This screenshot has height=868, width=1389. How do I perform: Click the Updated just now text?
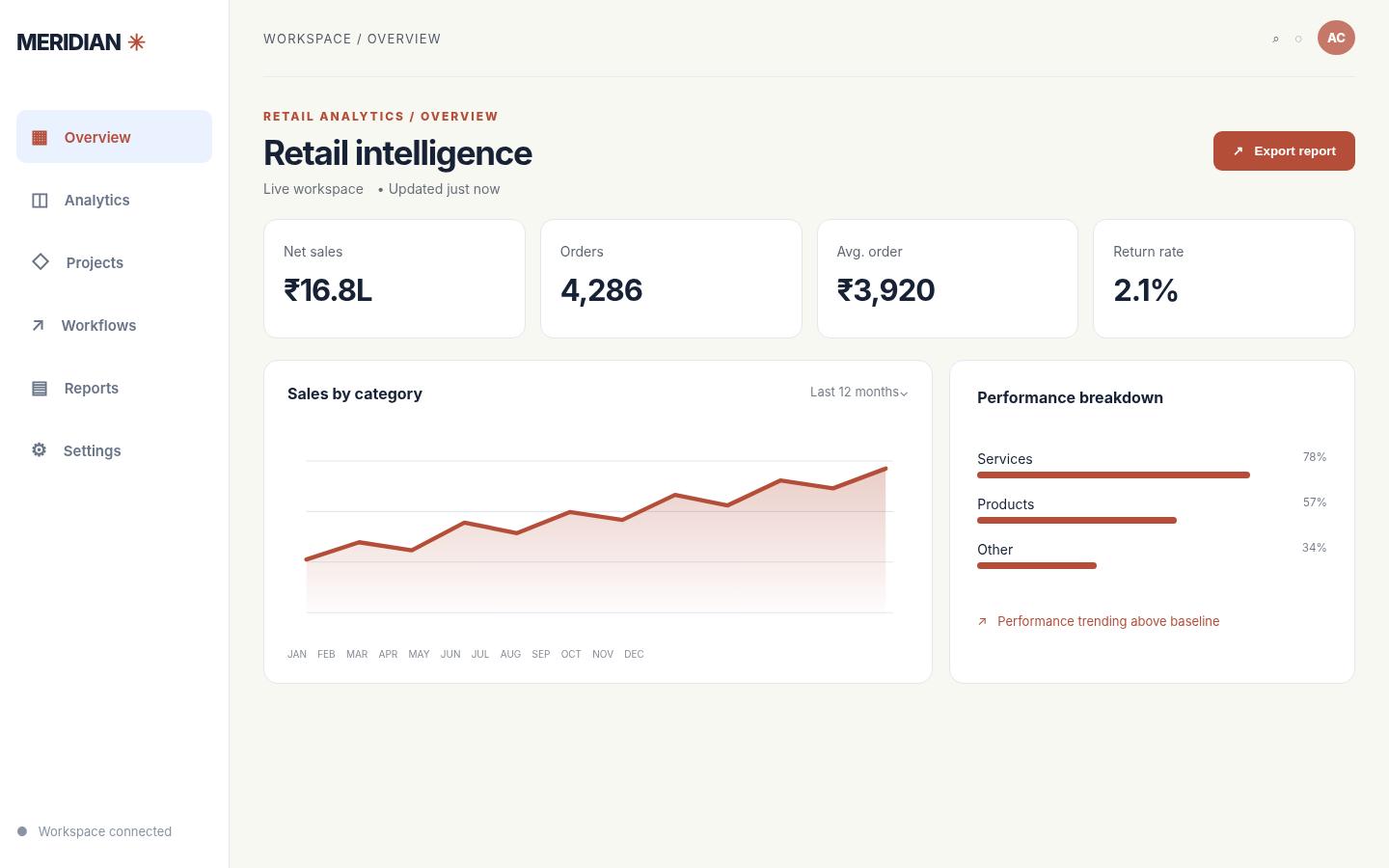tap(444, 189)
